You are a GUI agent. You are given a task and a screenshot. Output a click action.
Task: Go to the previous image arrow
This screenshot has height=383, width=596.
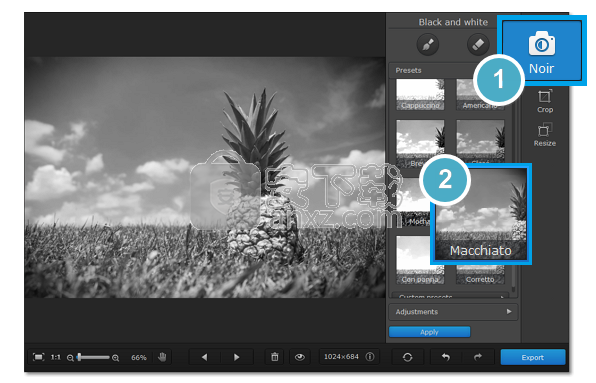(204, 357)
